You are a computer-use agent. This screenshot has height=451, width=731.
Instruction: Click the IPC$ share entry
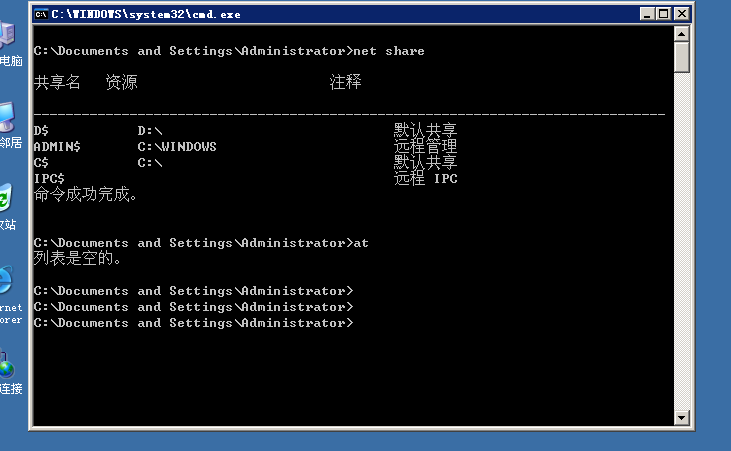(49, 179)
